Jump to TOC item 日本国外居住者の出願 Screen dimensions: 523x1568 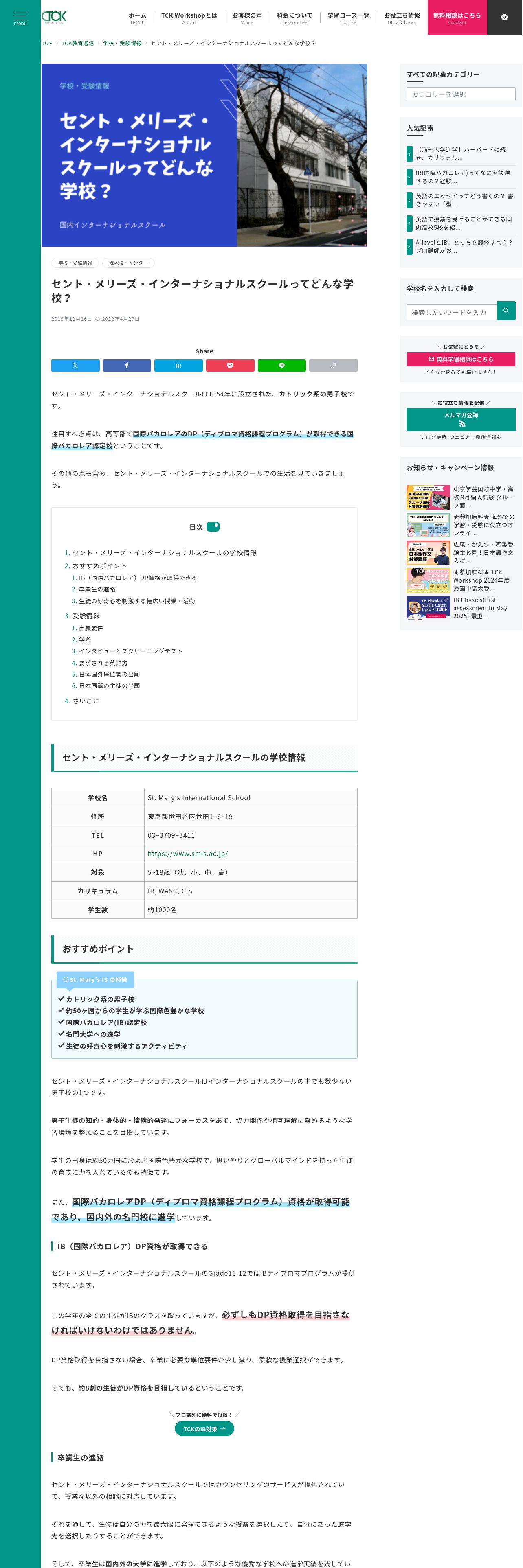109,675
